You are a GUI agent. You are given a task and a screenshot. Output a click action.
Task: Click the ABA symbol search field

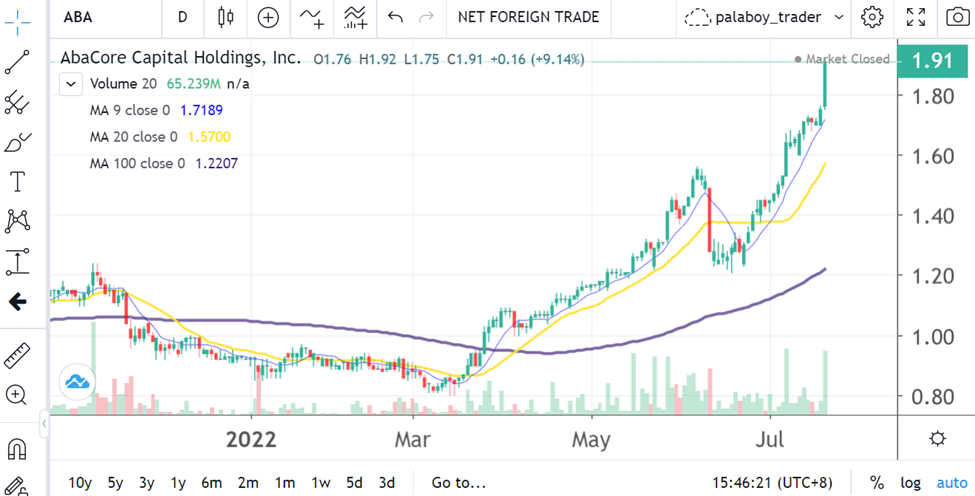[106, 17]
